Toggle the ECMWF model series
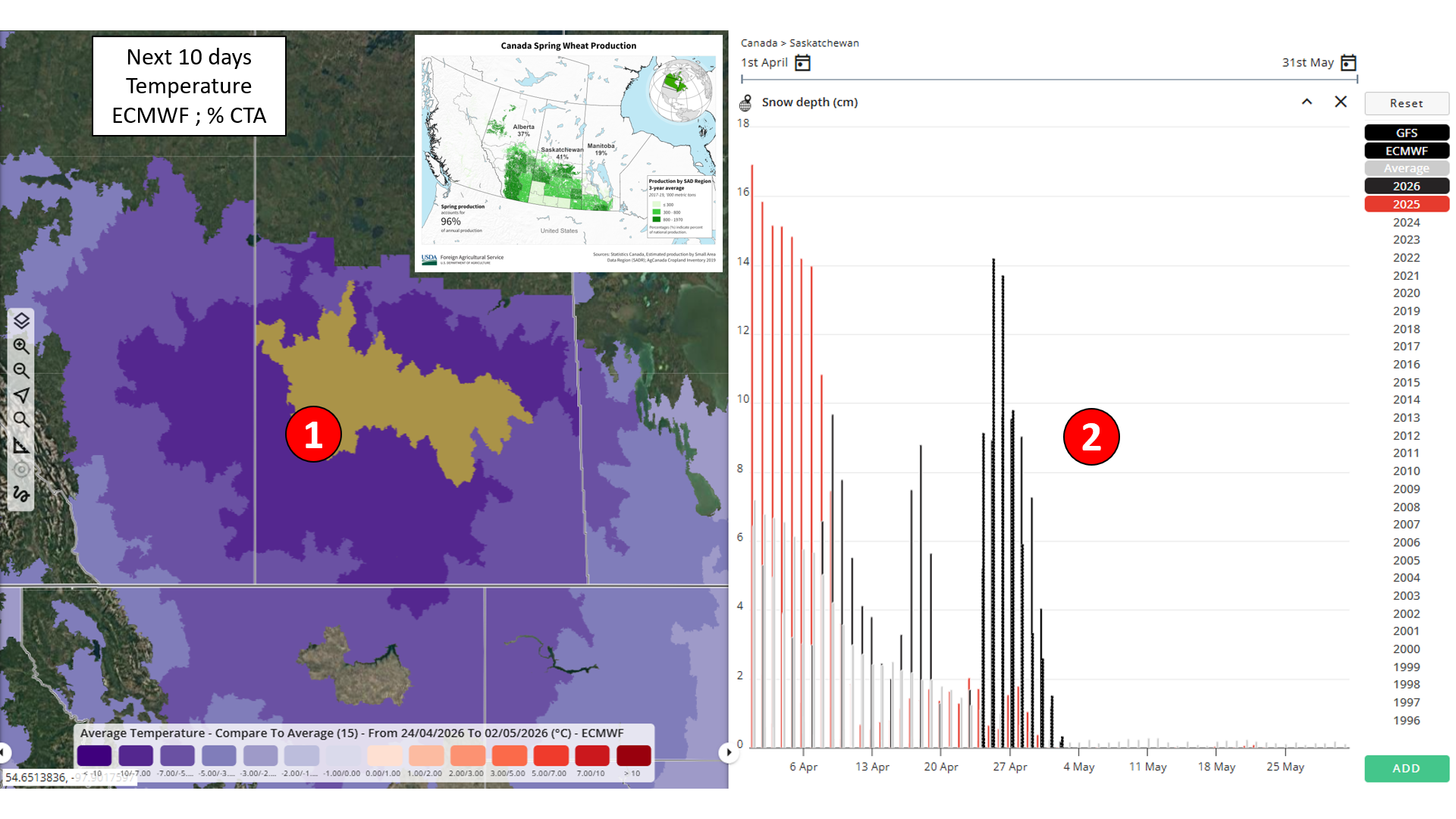The image size is (1456, 819). click(1406, 151)
